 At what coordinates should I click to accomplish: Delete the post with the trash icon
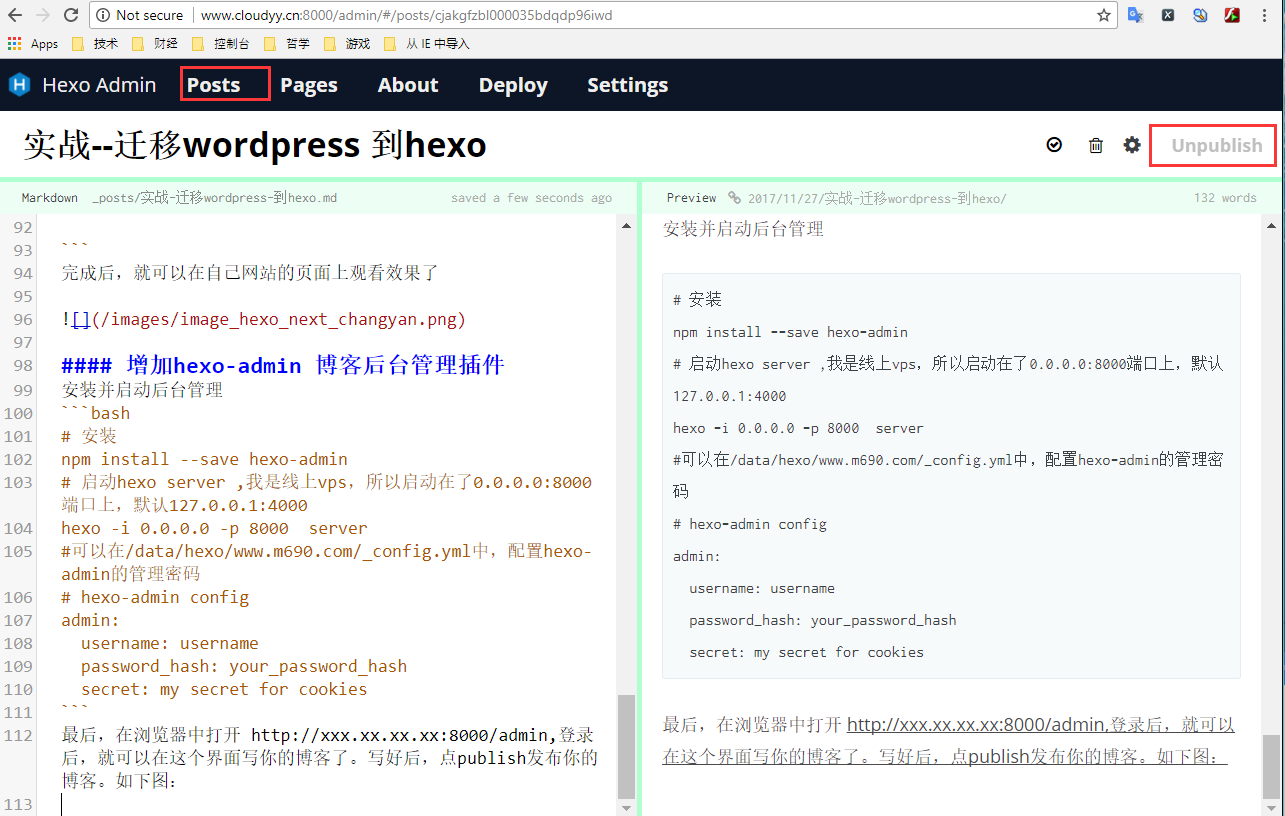(1096, 145)
